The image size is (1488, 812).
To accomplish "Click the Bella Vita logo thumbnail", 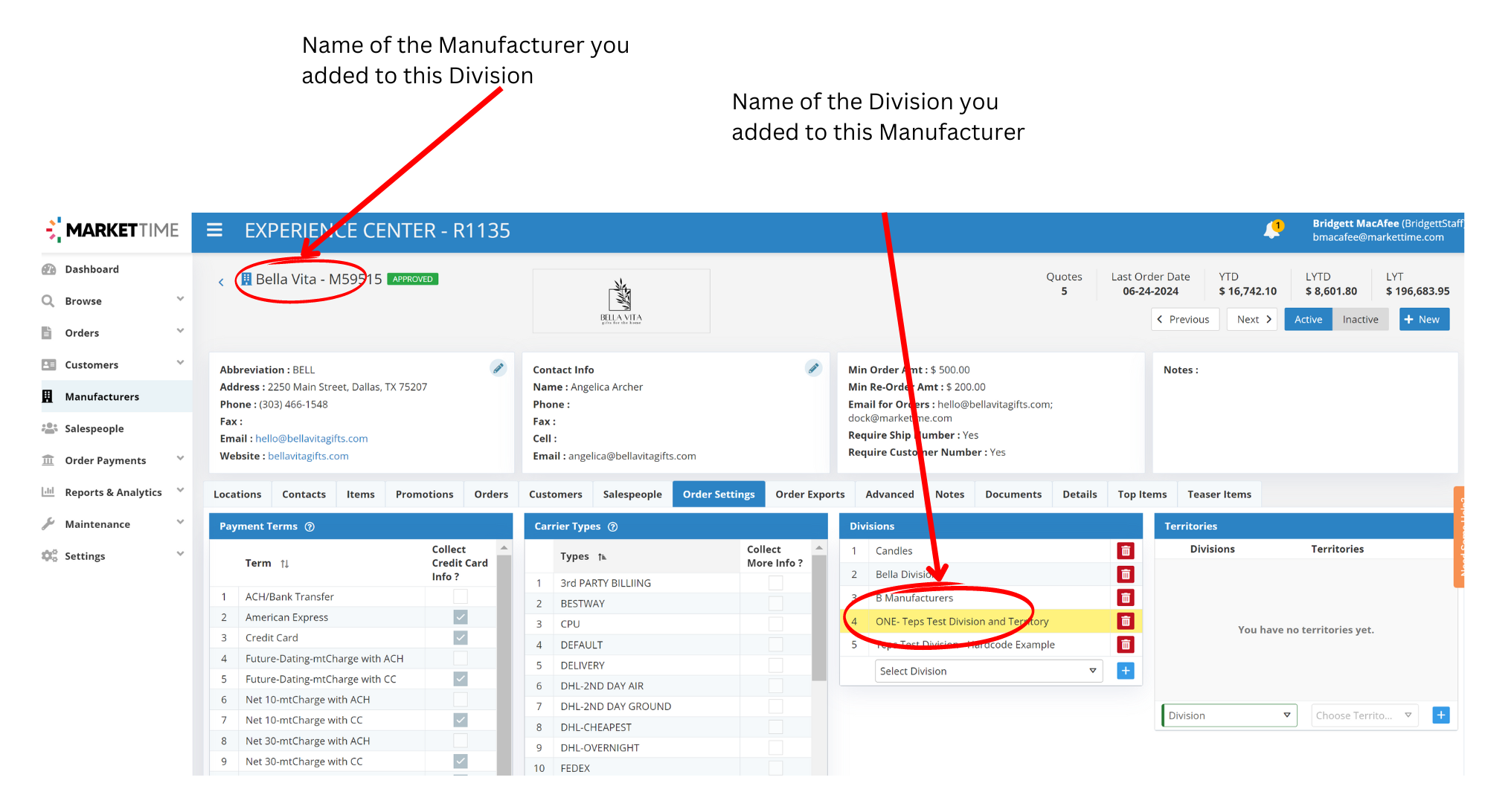I will (621, 301).
